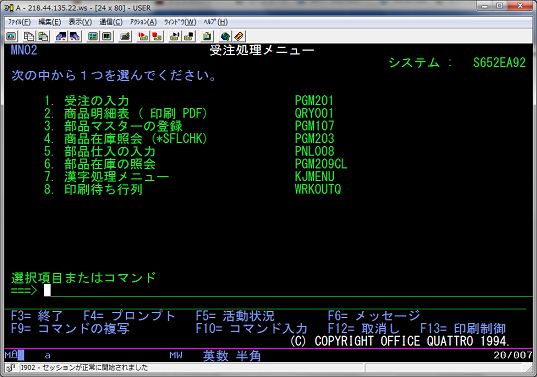Screen dimensions: 537x377
Task: Start macro recording with red arrow icon
Action: tap(143, 36)
